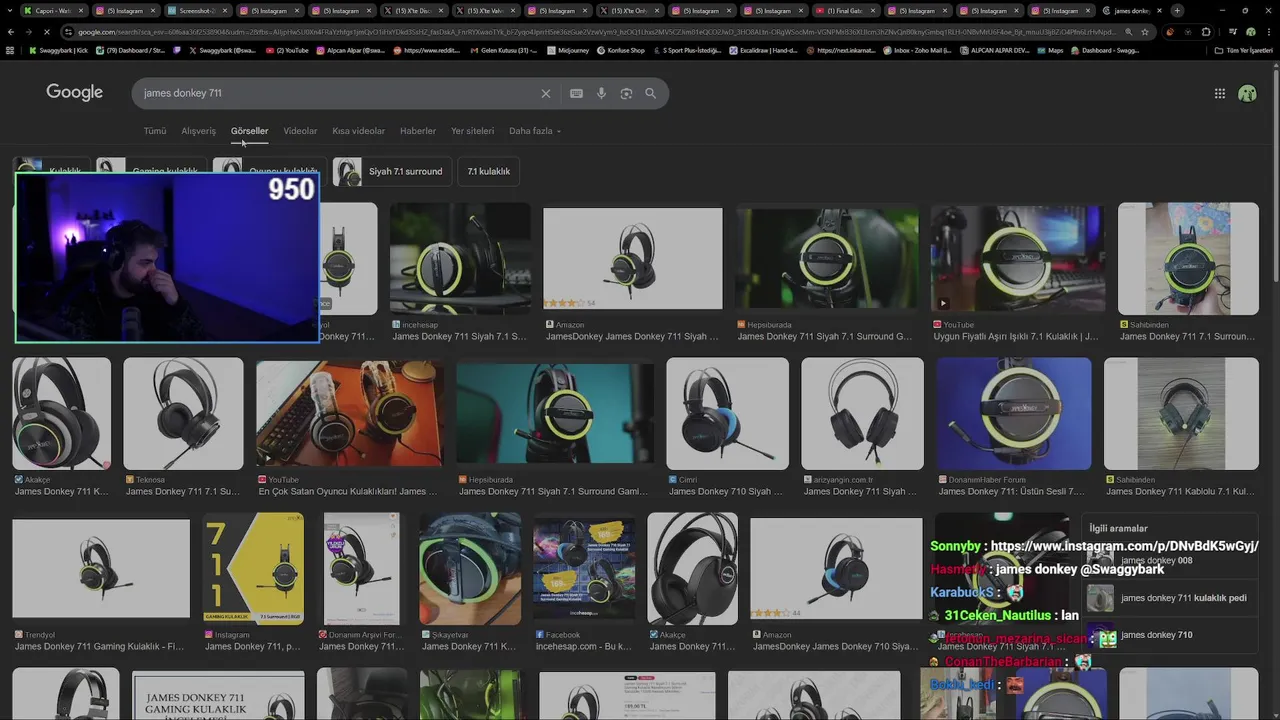Switch to the Tümü results tab

point(155,131)
